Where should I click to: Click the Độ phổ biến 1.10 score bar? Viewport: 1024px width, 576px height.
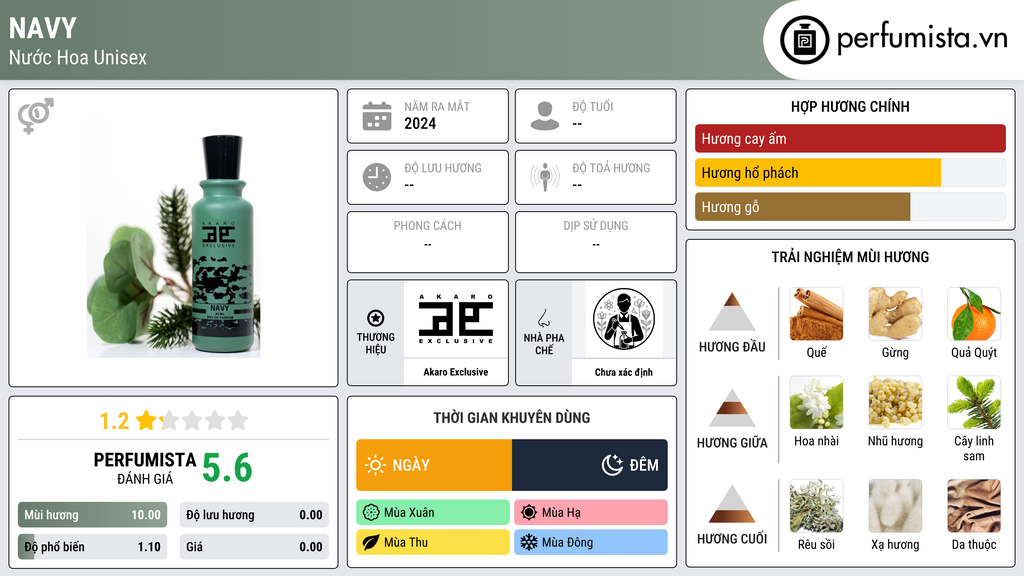click(x=93, y=547)
